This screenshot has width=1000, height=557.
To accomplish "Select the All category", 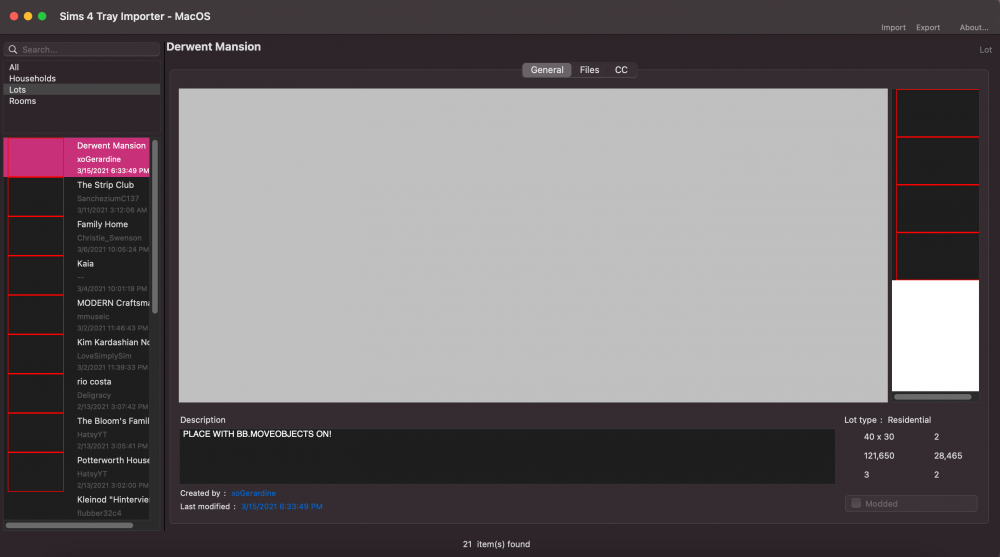I will [82, 67].
